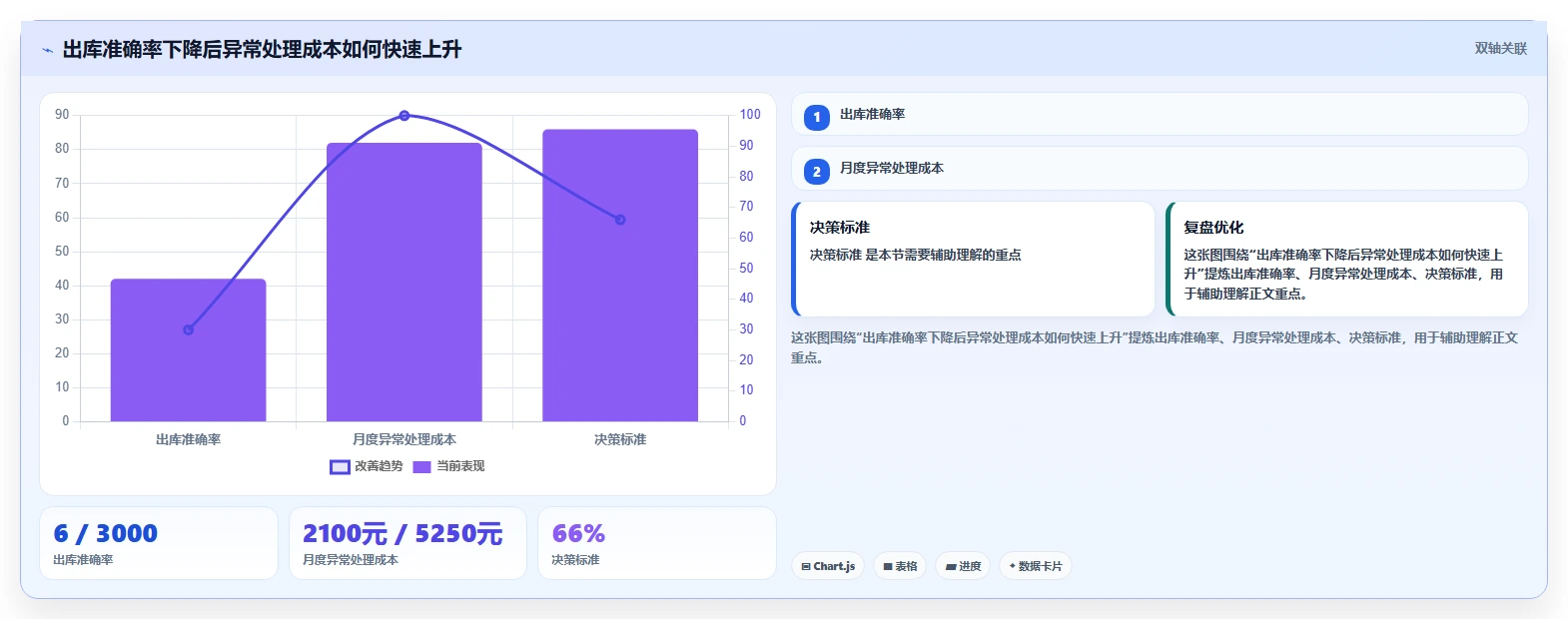Click the 当前表现 purple legend swatch
Viewport: 1568px width, 619px height.
point(421,467)
